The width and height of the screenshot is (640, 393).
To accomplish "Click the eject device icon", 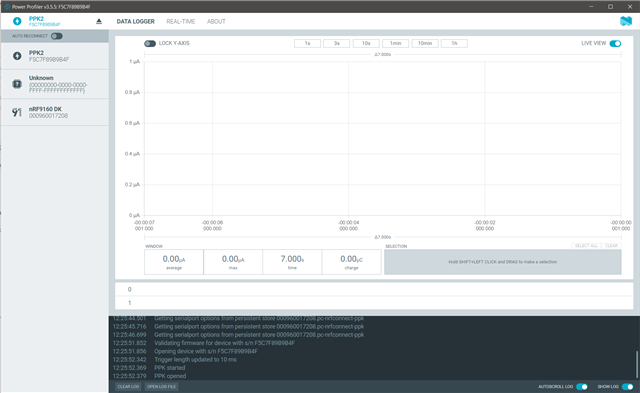I will 99,21.
